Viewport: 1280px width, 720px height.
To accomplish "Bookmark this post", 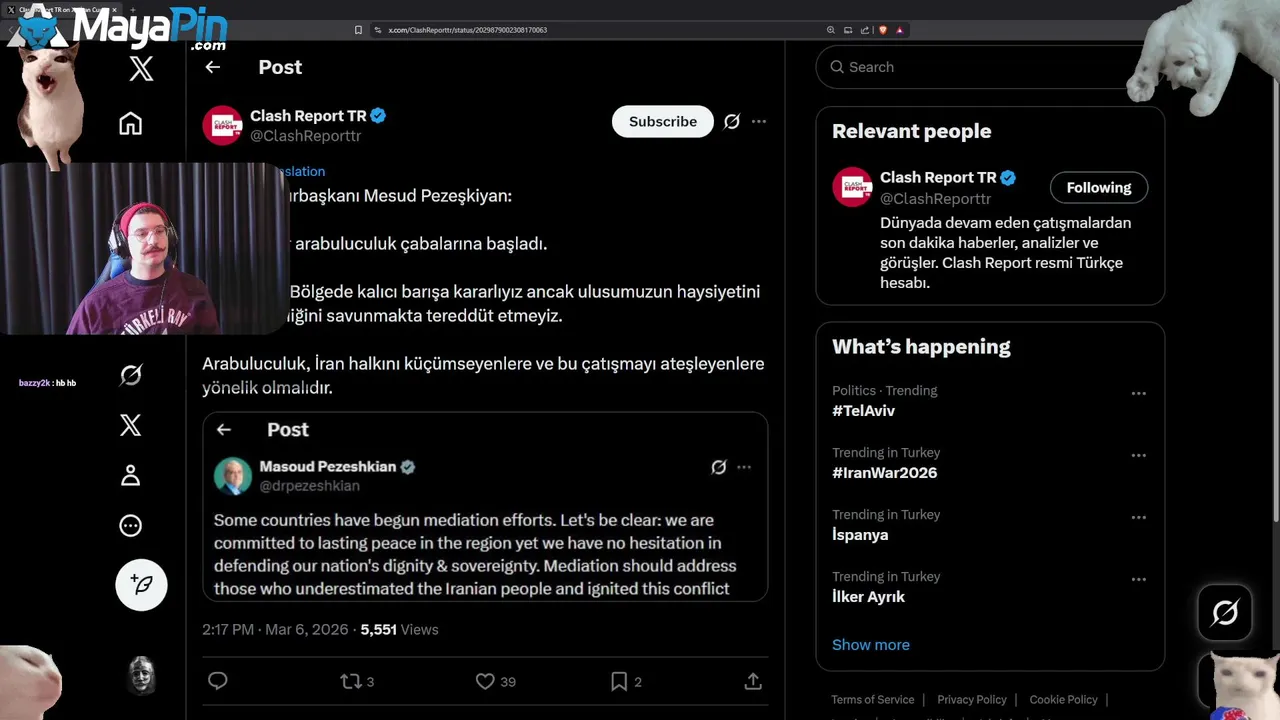I will pos(619,681).
